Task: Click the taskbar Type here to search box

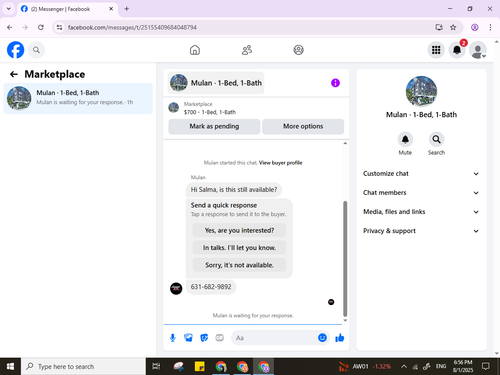Action: tap(83, 367)
